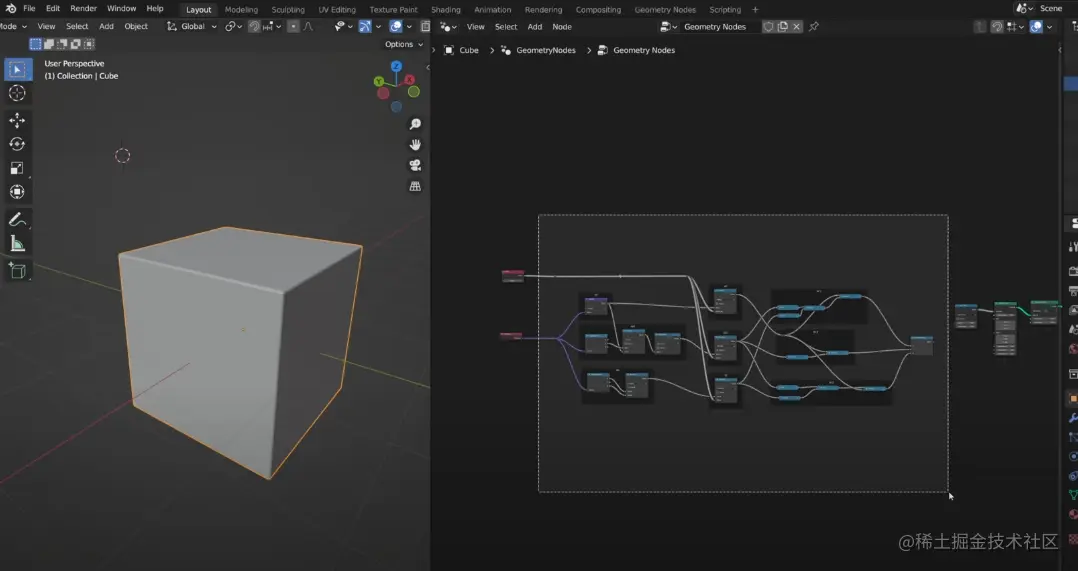Select the Annotate pencil tool

point(17,220)
